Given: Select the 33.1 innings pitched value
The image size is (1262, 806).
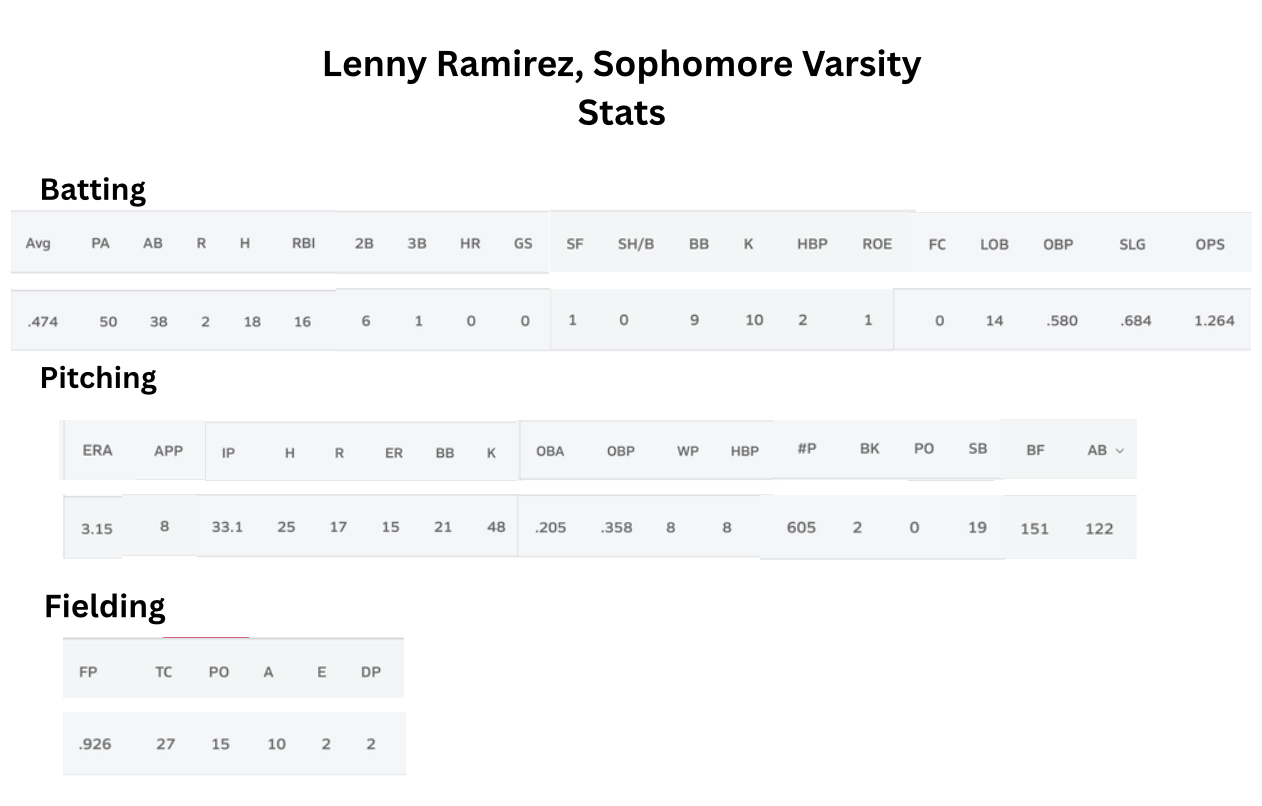Looking at the screenshot, I should pyautogui.click(x=227, y=527).
